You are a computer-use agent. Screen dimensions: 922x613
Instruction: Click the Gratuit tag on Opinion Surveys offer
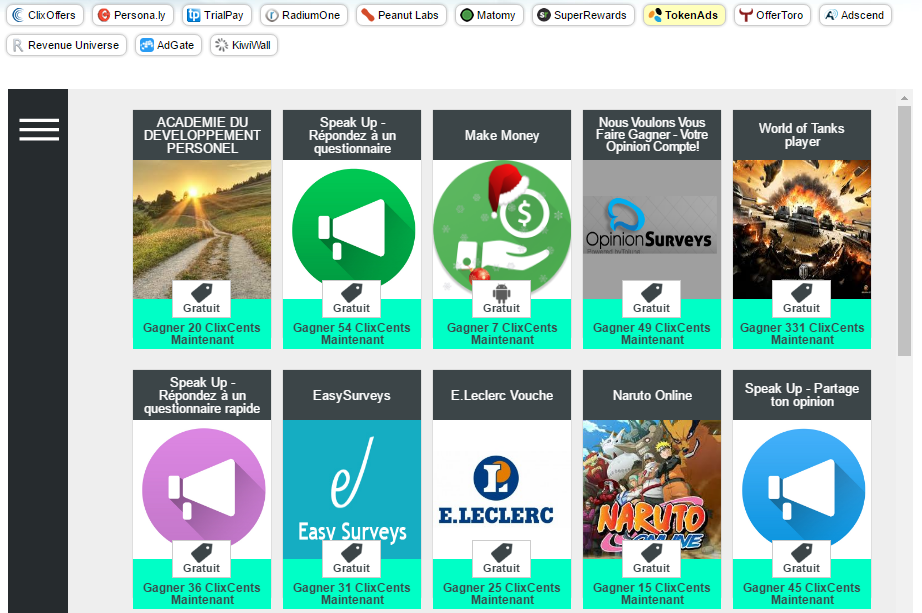point(651,299)
